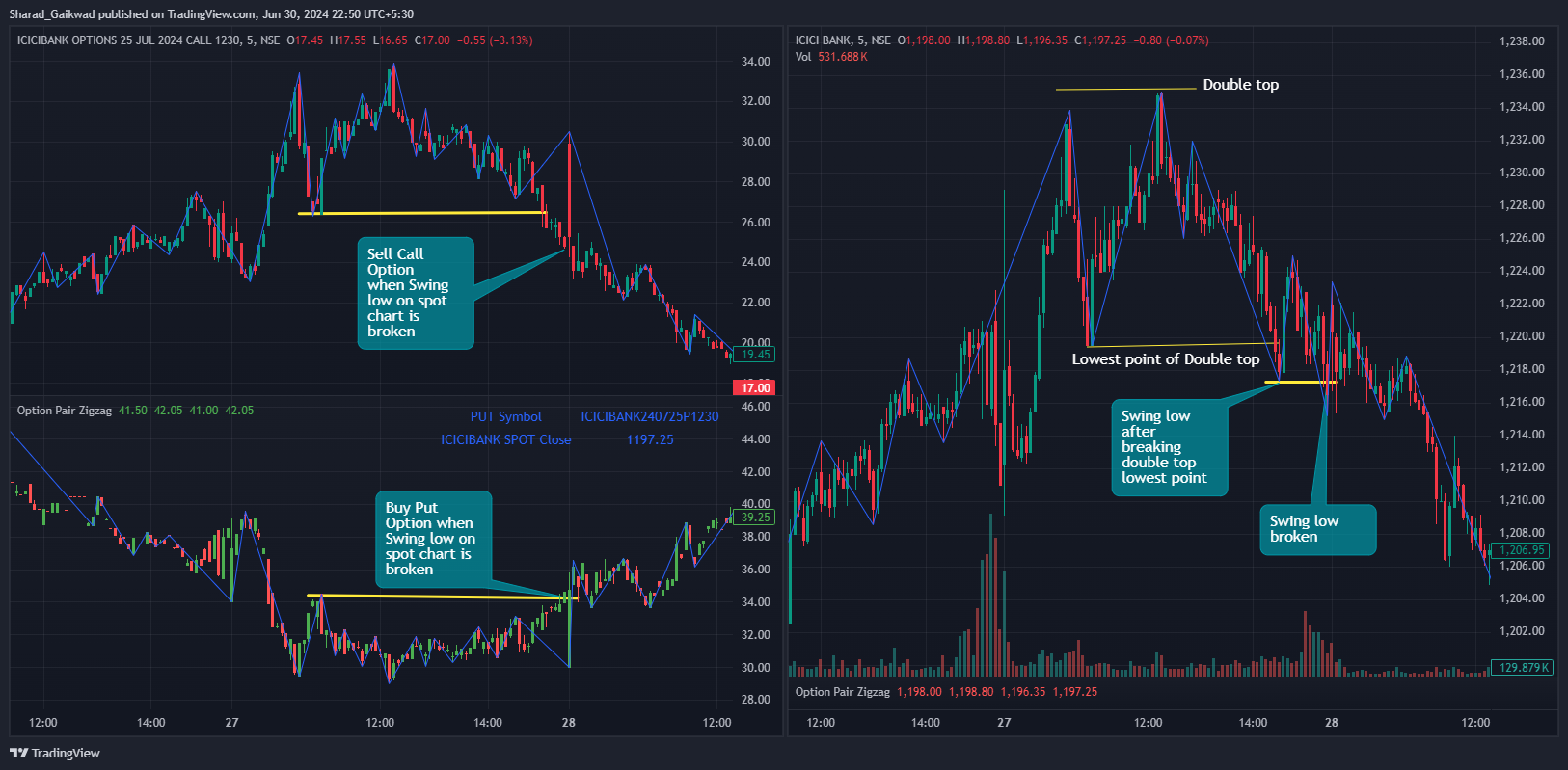Select the Lowest point of Double top label

tap(1165, 359)
